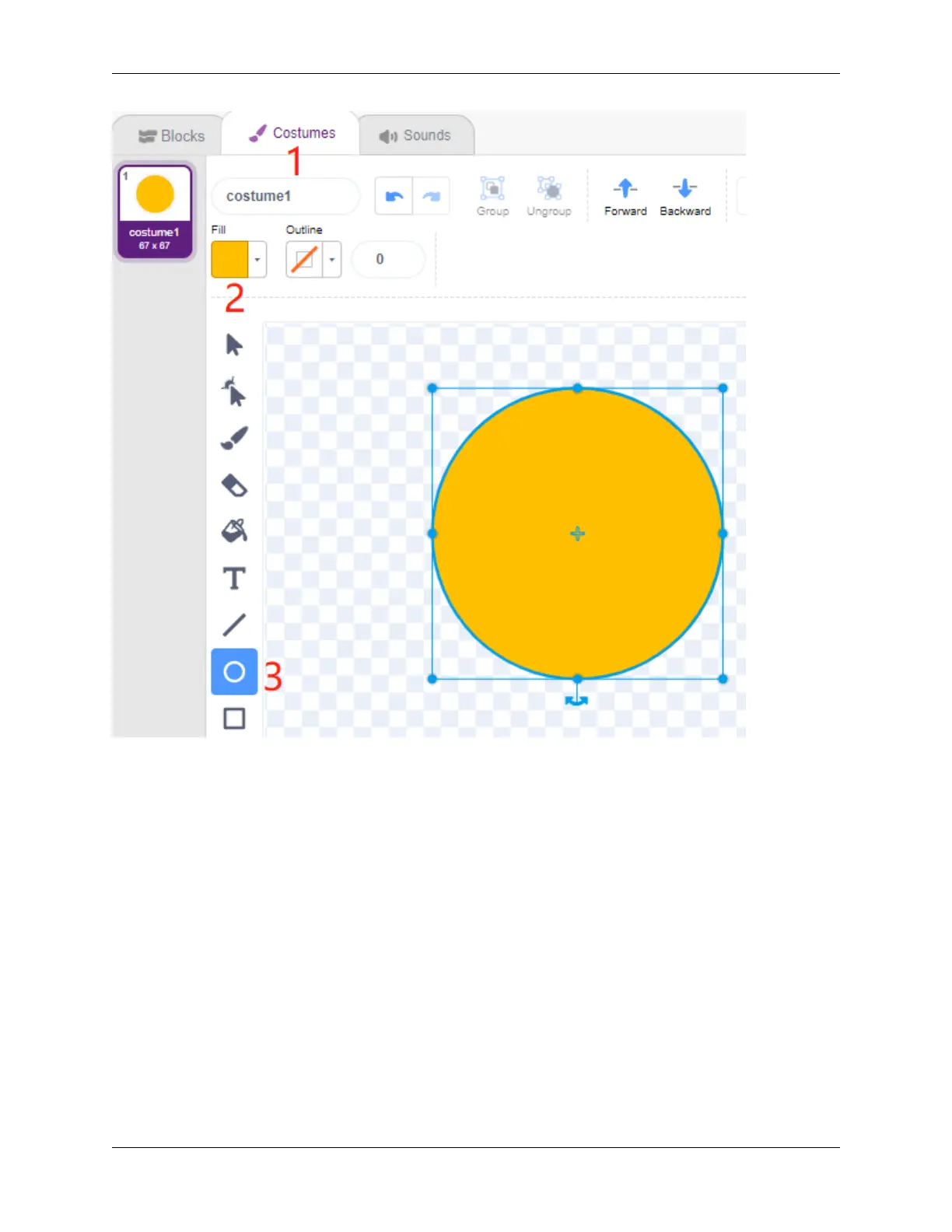Select the costume1 thumbnail in the list

coord(155,211)
